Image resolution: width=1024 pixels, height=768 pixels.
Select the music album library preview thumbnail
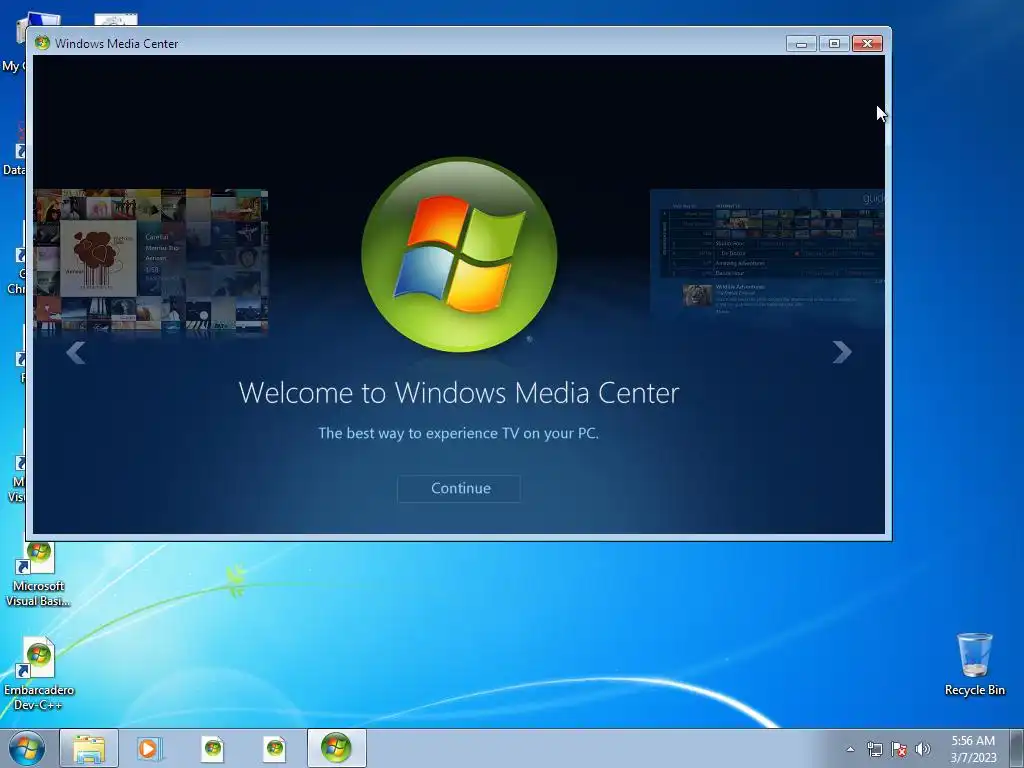click(151, 261)
